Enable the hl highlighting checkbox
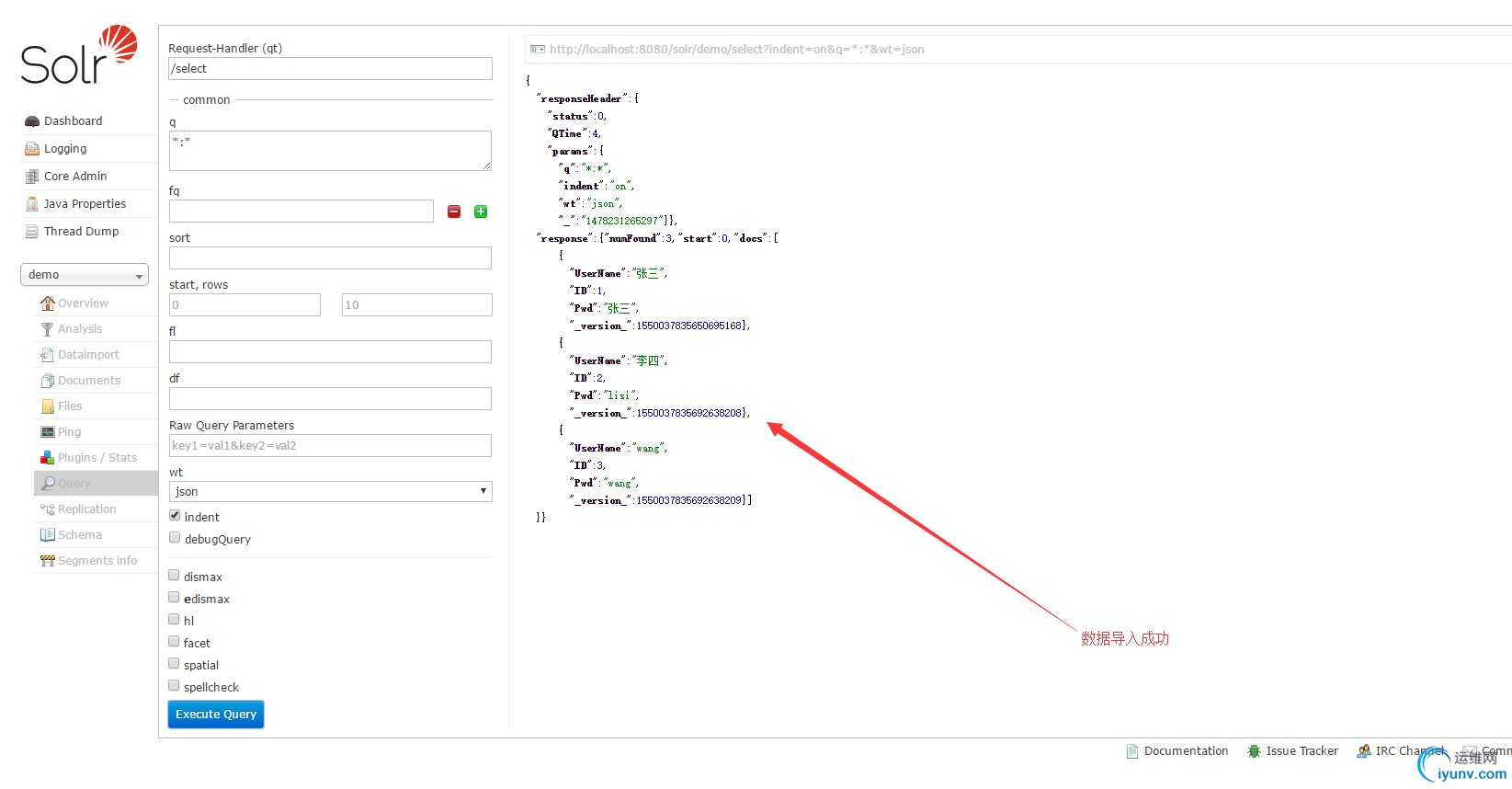Viewport: 1512px width, 789px height. click(x=174, y=620)
